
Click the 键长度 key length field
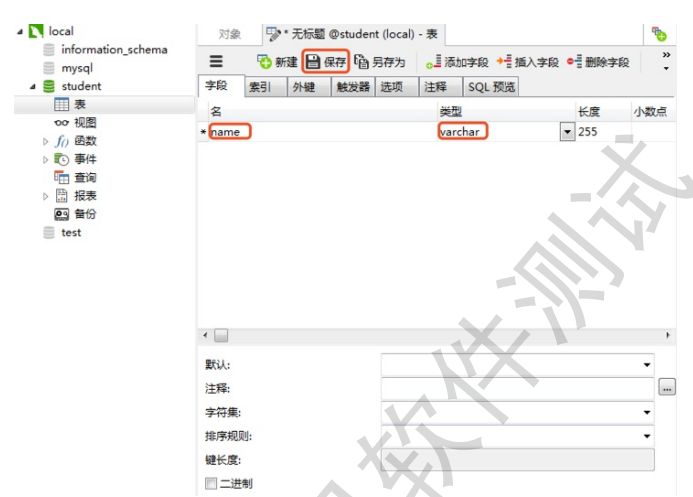[518, 460]
